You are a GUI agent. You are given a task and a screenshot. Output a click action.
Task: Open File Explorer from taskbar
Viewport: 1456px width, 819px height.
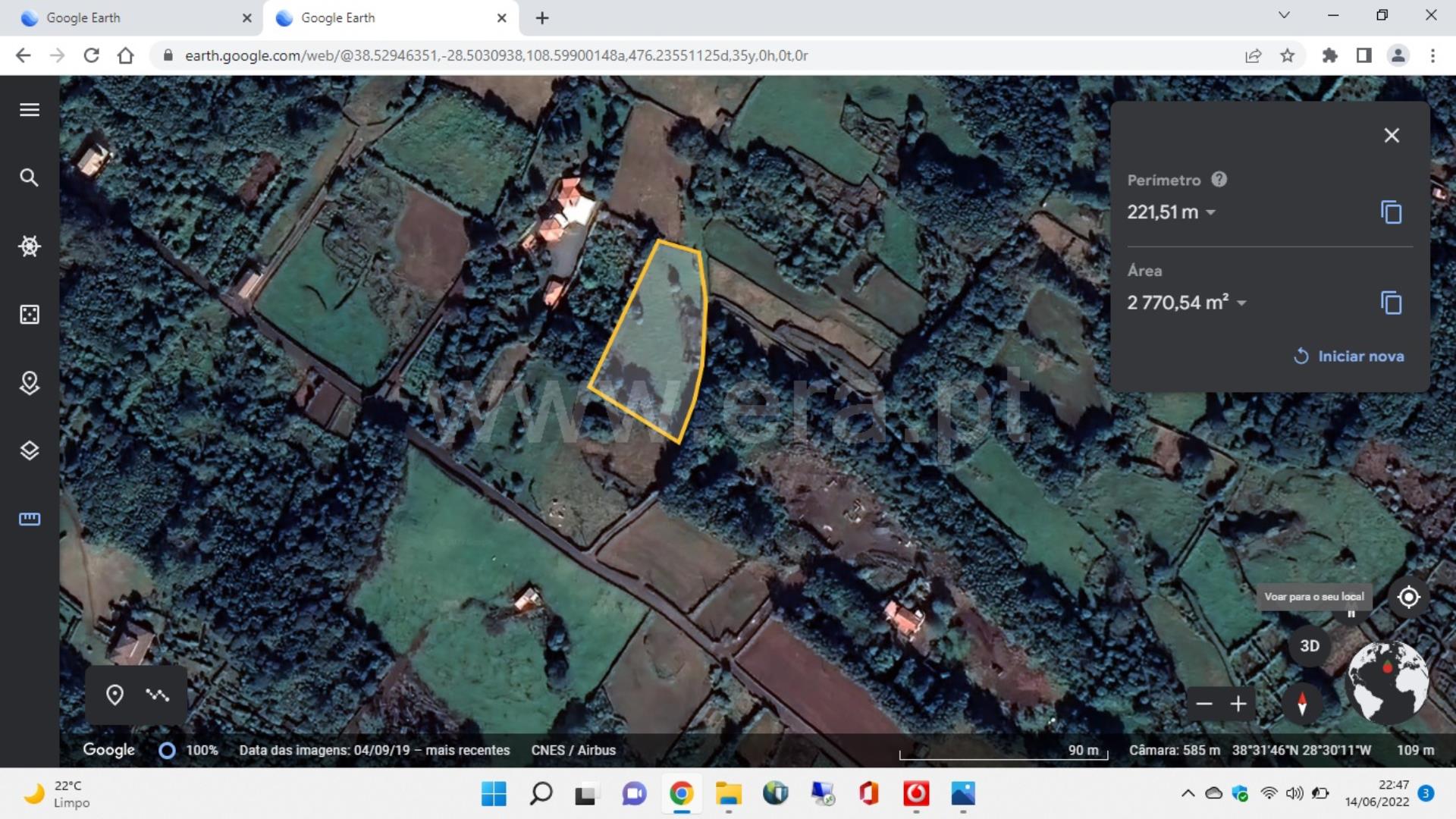[x=728, y=794]
